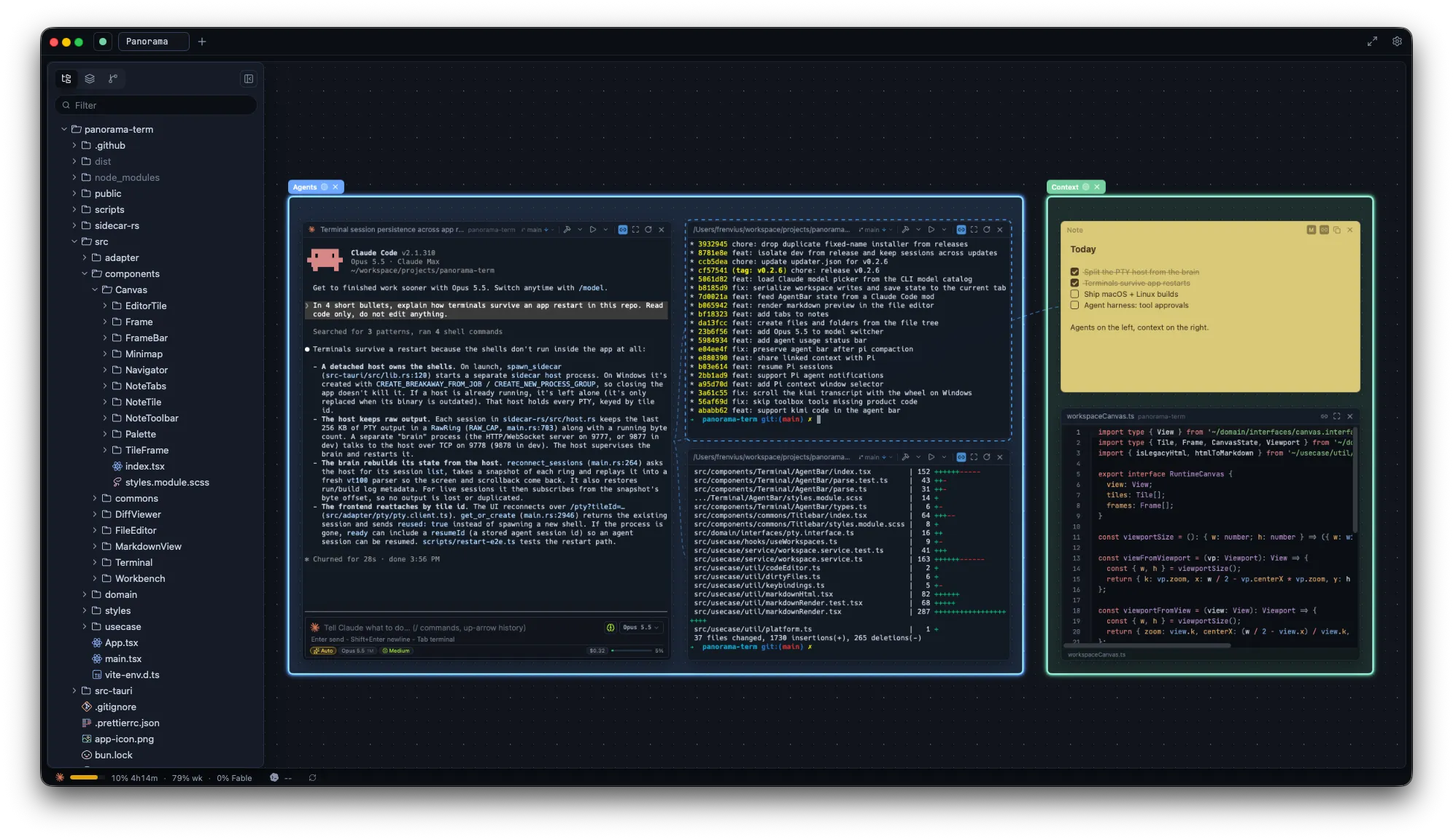The height and width of the screenshot is (840, 1453).
Task: Click the Claude starburst icon in the status bar
Action: pos(60,778)
